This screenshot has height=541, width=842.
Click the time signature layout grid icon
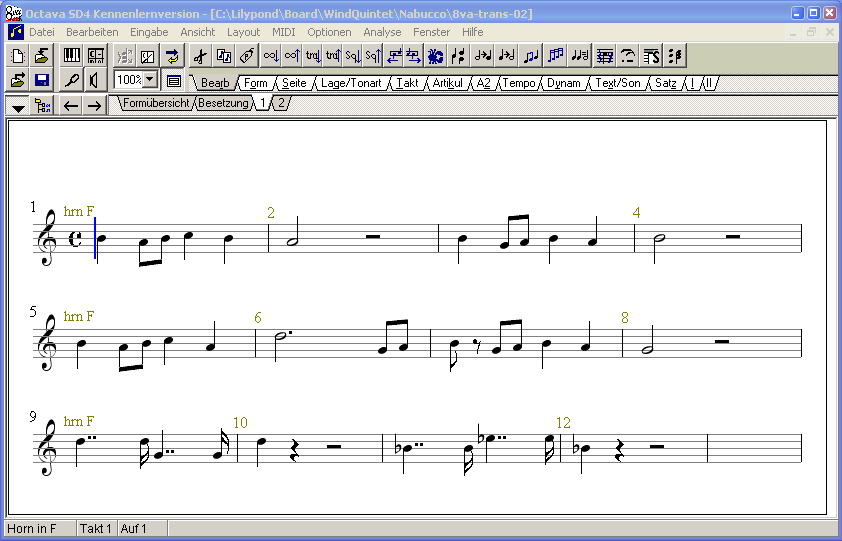click(95, 56)
